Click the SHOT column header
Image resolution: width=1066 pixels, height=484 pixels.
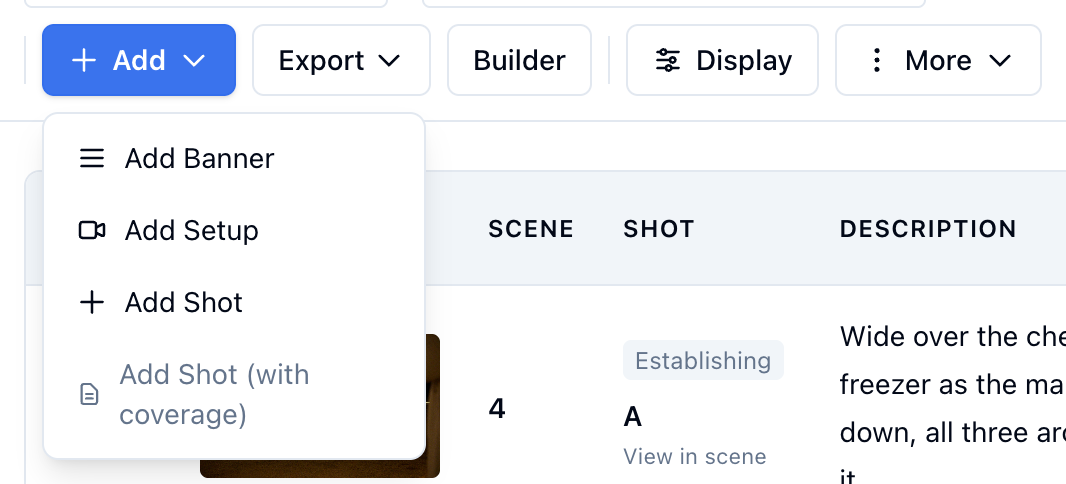pyautogui.click(x=659, y=229)
